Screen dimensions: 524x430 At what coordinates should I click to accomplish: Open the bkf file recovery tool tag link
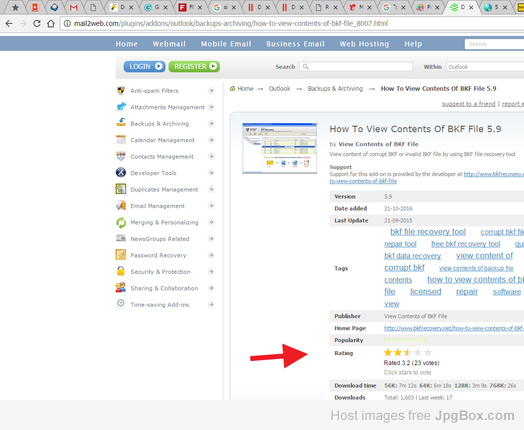point(428,232)
